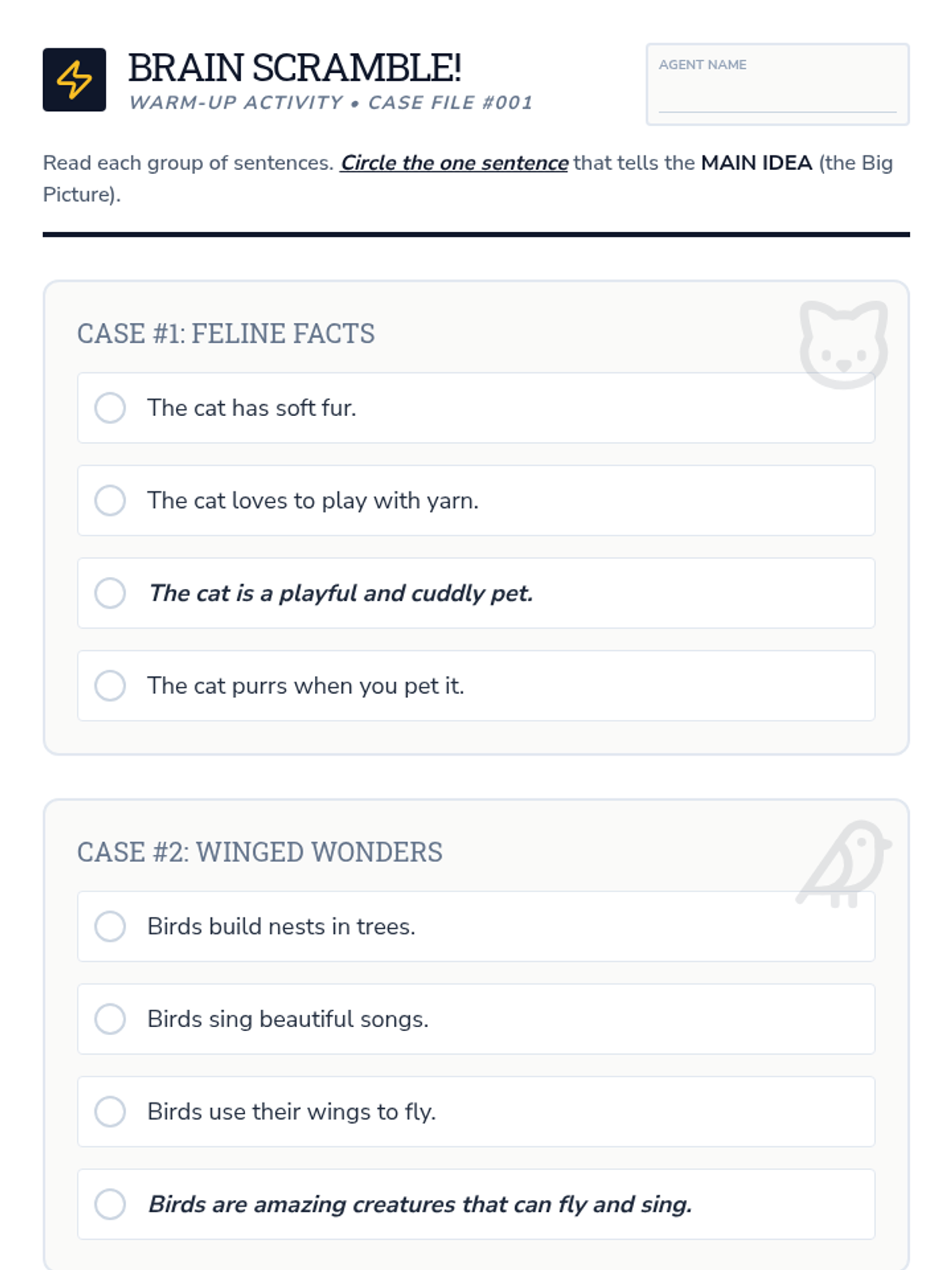Image resolution: width=952 pixels, height=1270 pixels.
Task: Select "The cat has soft fur." radio
Action: point(110,408)
